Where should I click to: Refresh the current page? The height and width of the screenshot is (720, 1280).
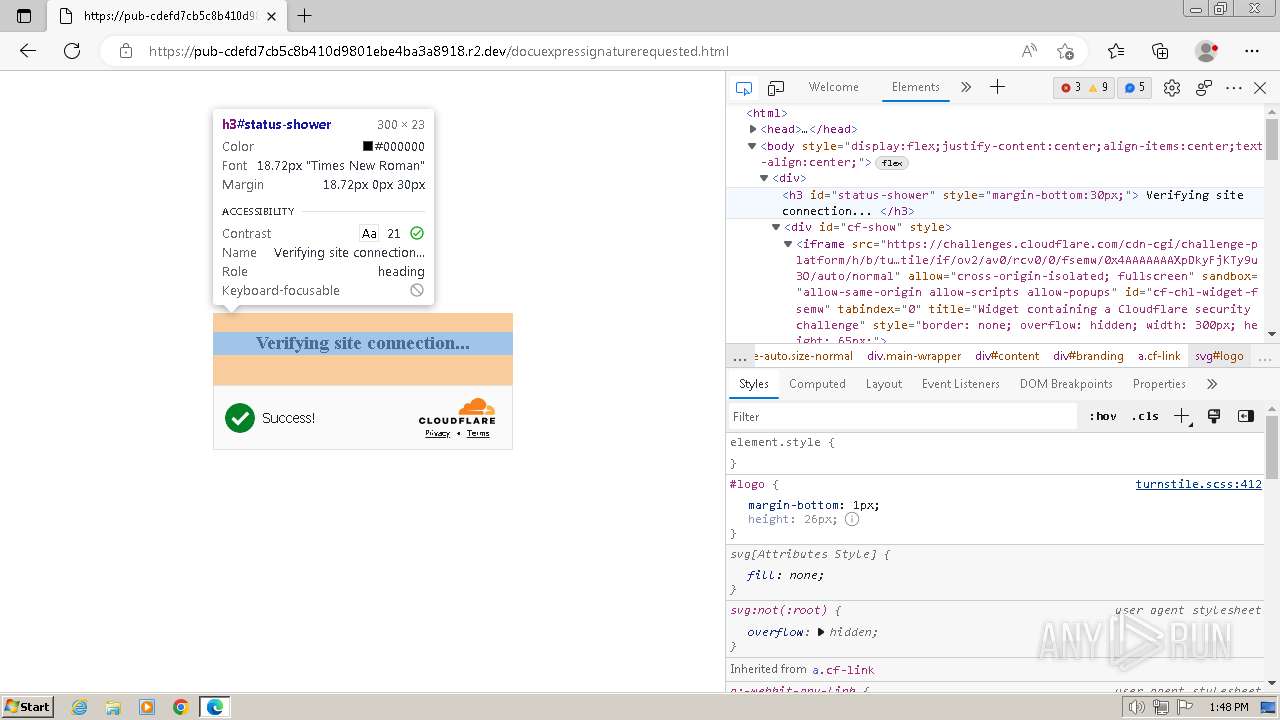pyautogui.click(x=72, y=51)
